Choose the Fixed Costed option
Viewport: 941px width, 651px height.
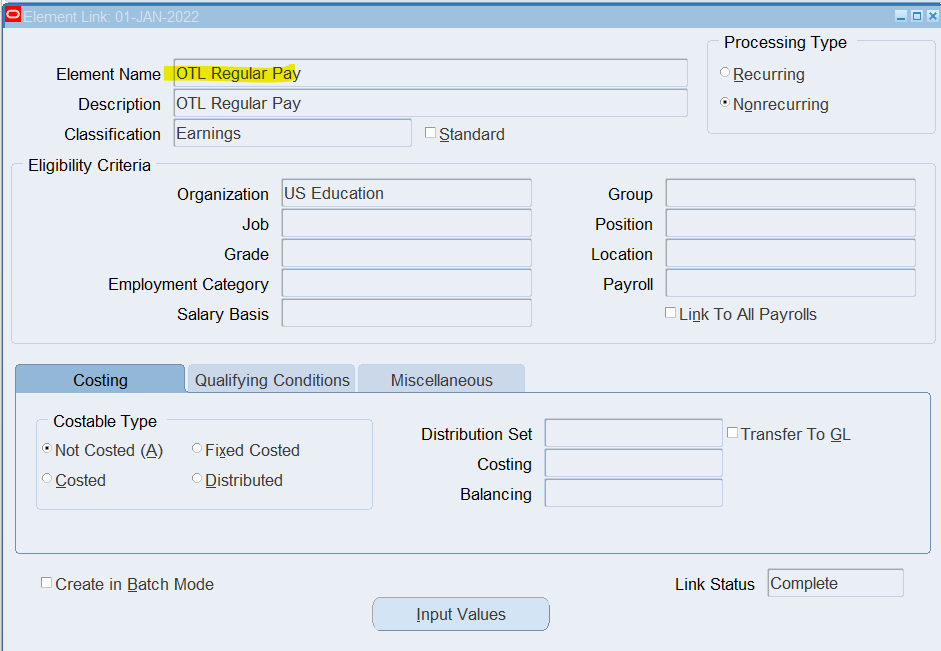tap(197, 449)
